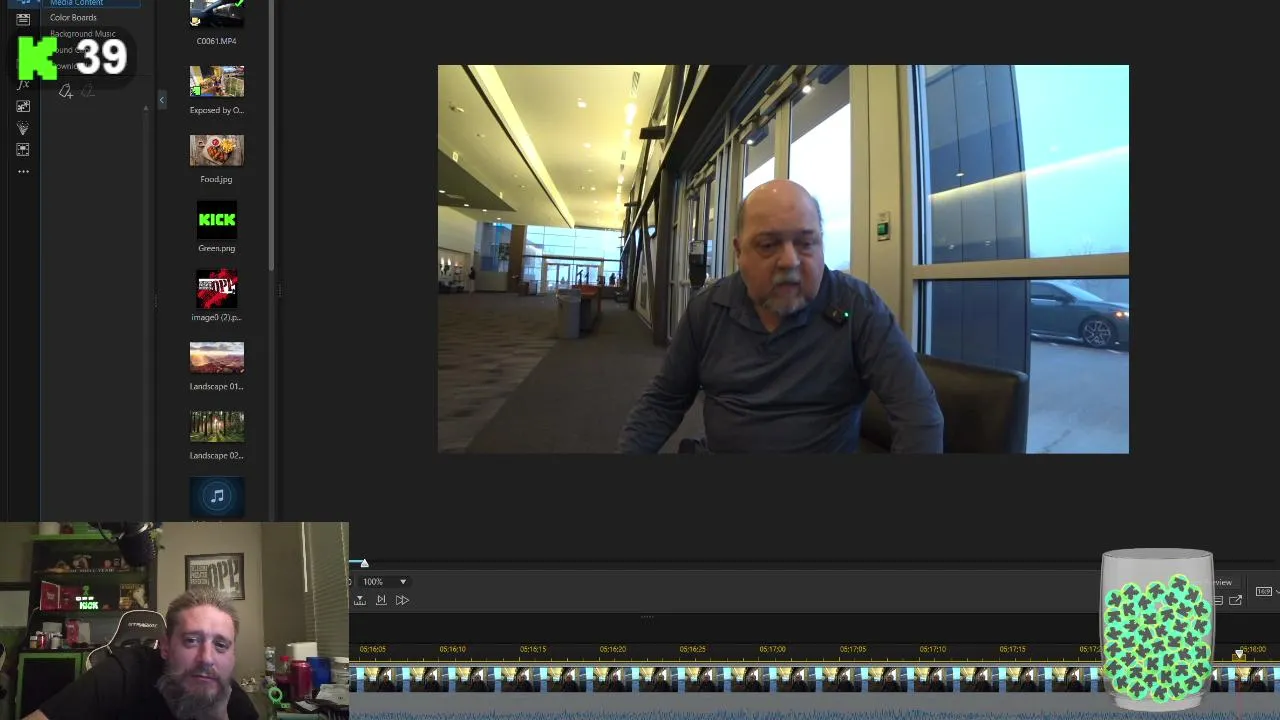Viewport: 1280px width, 720px height.
Task: Select the Background Music category
Action: click(83, 34)
